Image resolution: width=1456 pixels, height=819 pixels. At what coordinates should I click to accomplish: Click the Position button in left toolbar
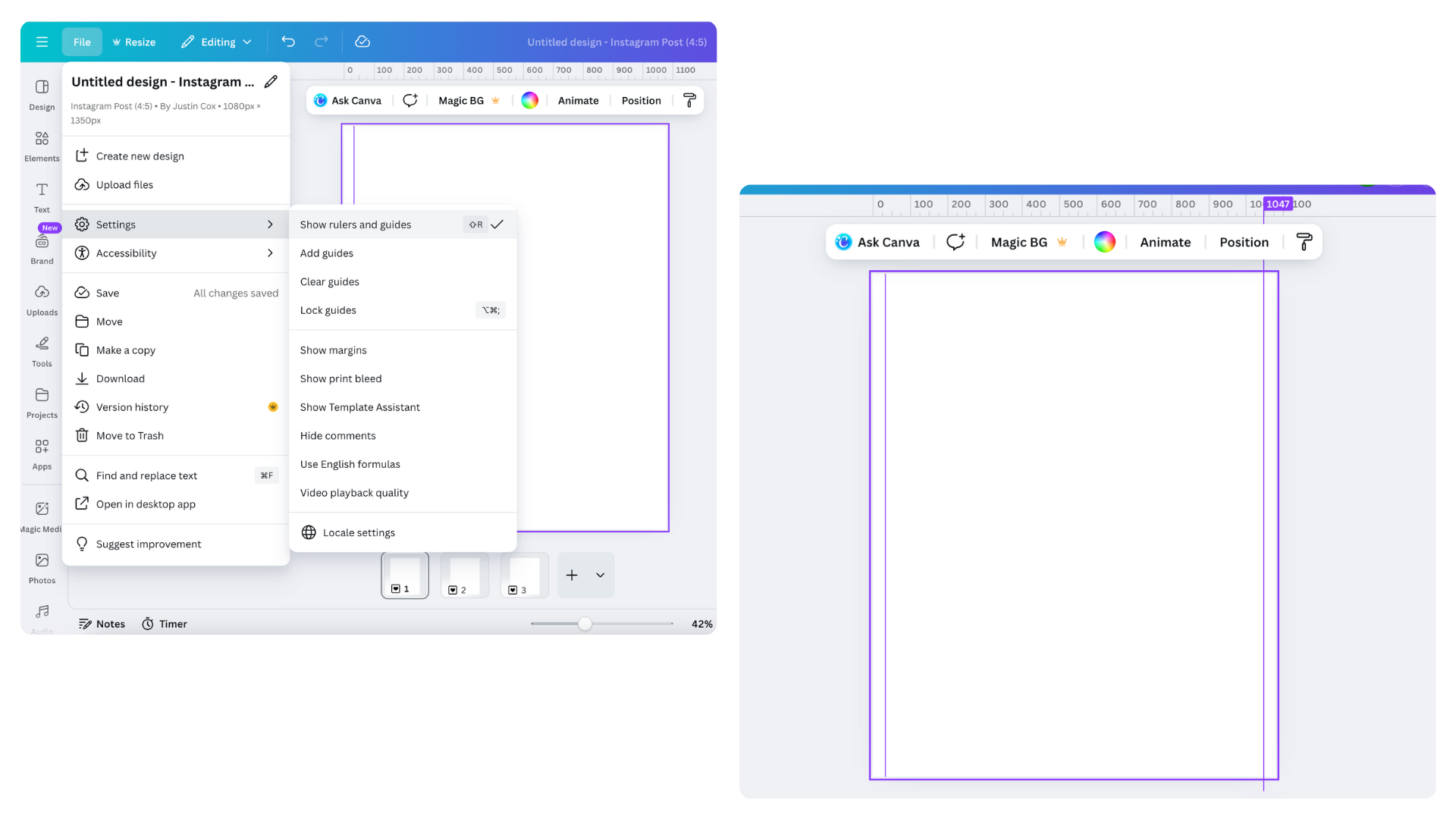641,100
